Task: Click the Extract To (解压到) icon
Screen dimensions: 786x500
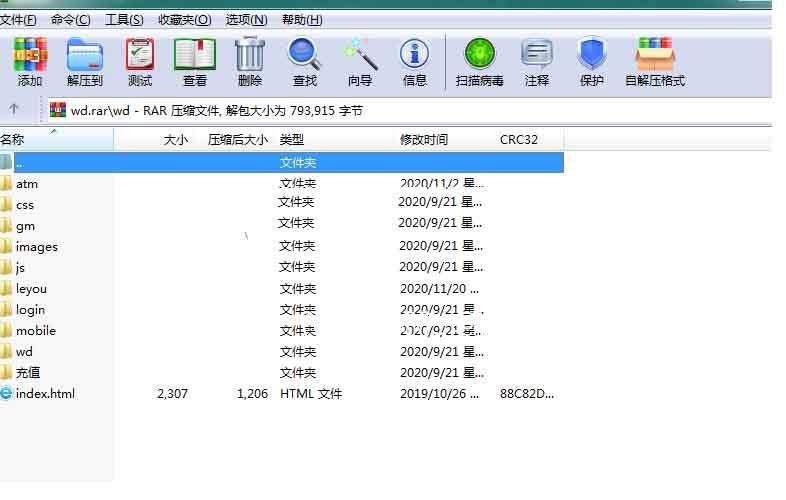Action: tap(85, 61)
